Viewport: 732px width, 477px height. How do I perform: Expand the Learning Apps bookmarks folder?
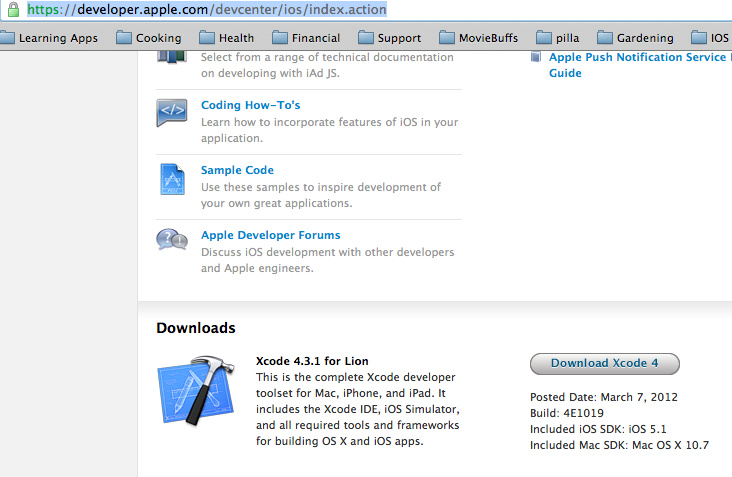[x=48, y=38]
